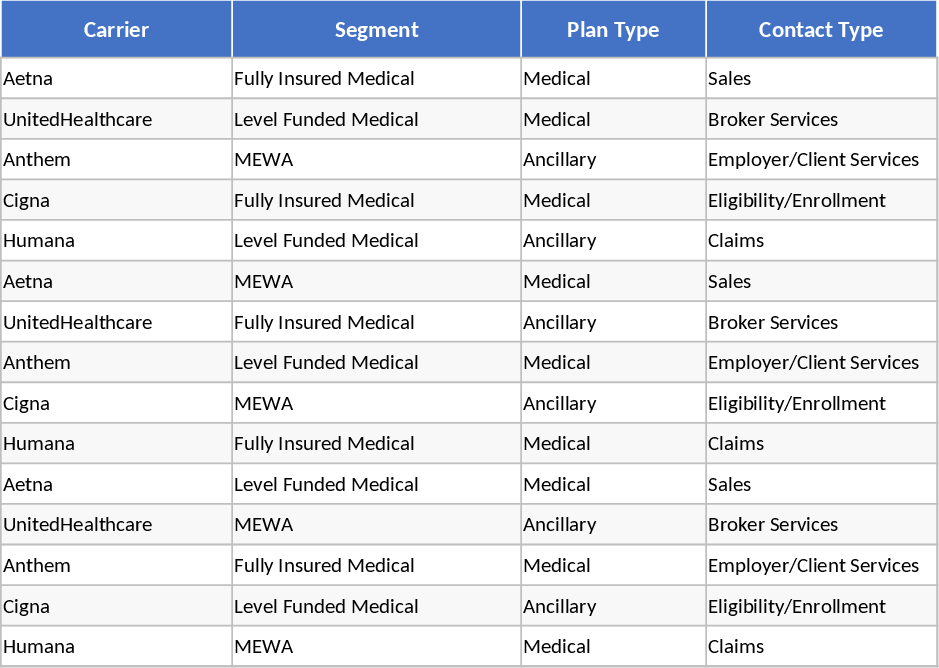
Task: Click the Carrier column header
Action: [116, 30]
